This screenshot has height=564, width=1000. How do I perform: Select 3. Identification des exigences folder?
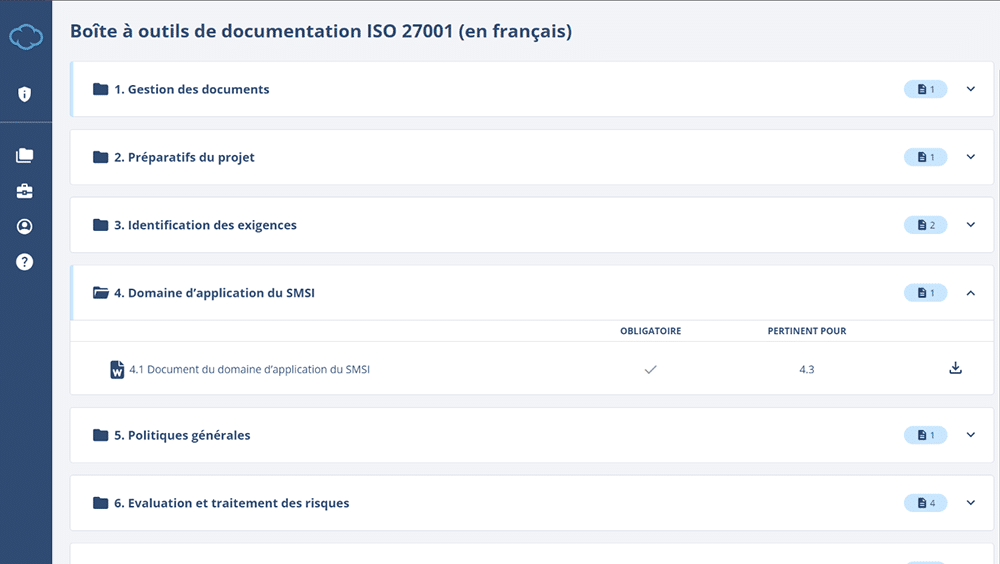coord(204,225)
